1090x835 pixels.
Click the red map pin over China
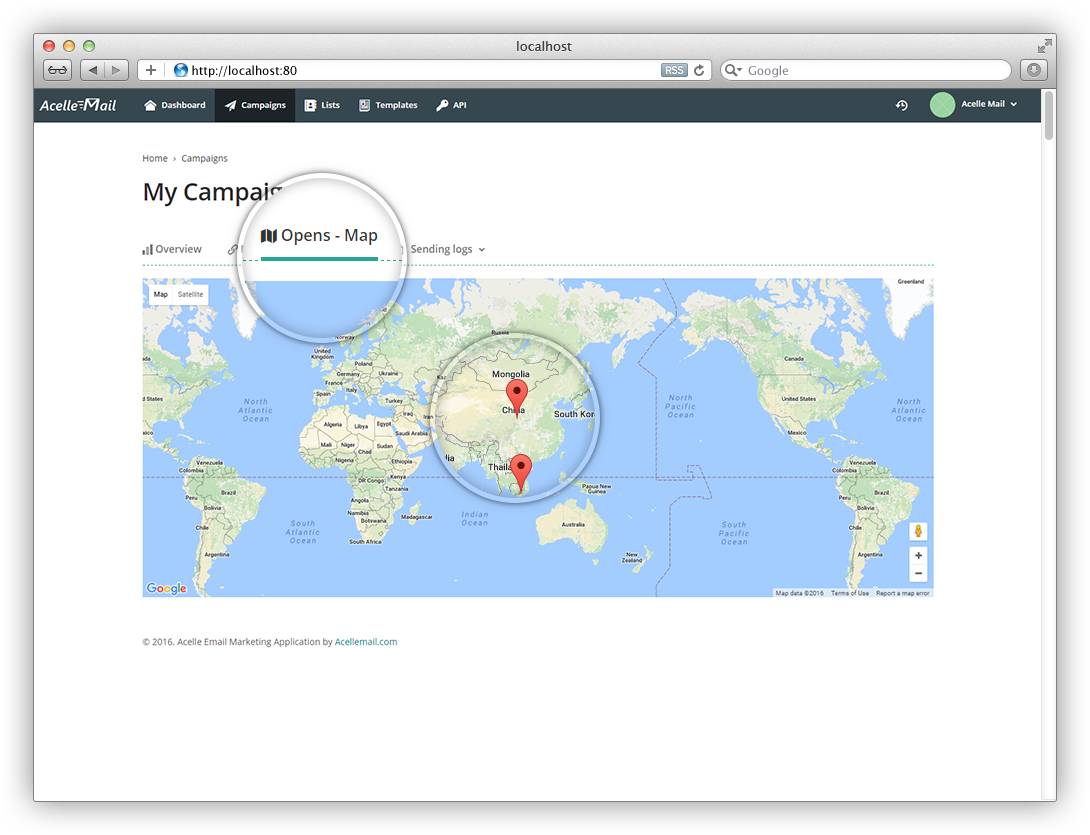click(x=516, y=397)
